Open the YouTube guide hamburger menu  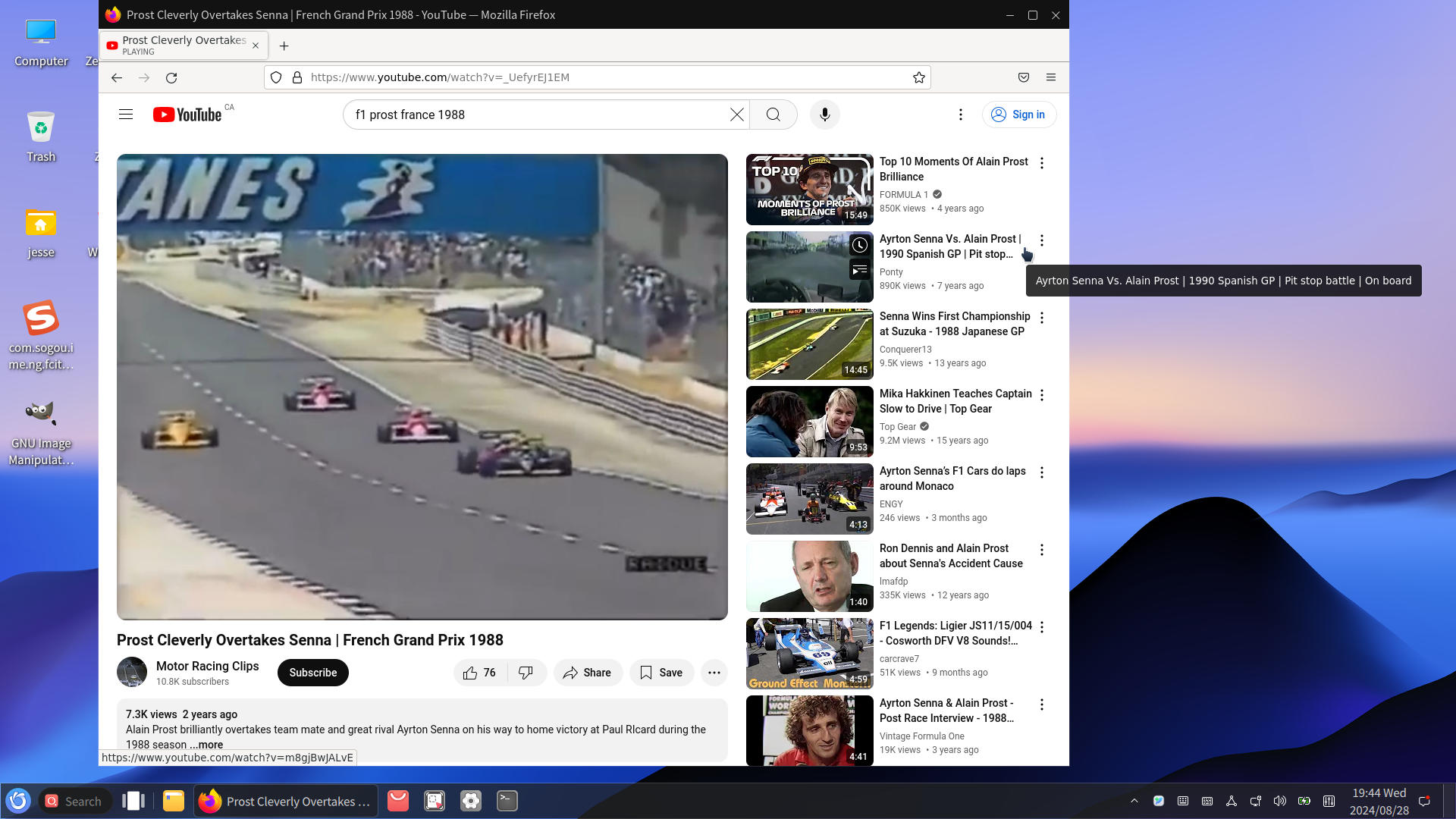click(126, 115)
